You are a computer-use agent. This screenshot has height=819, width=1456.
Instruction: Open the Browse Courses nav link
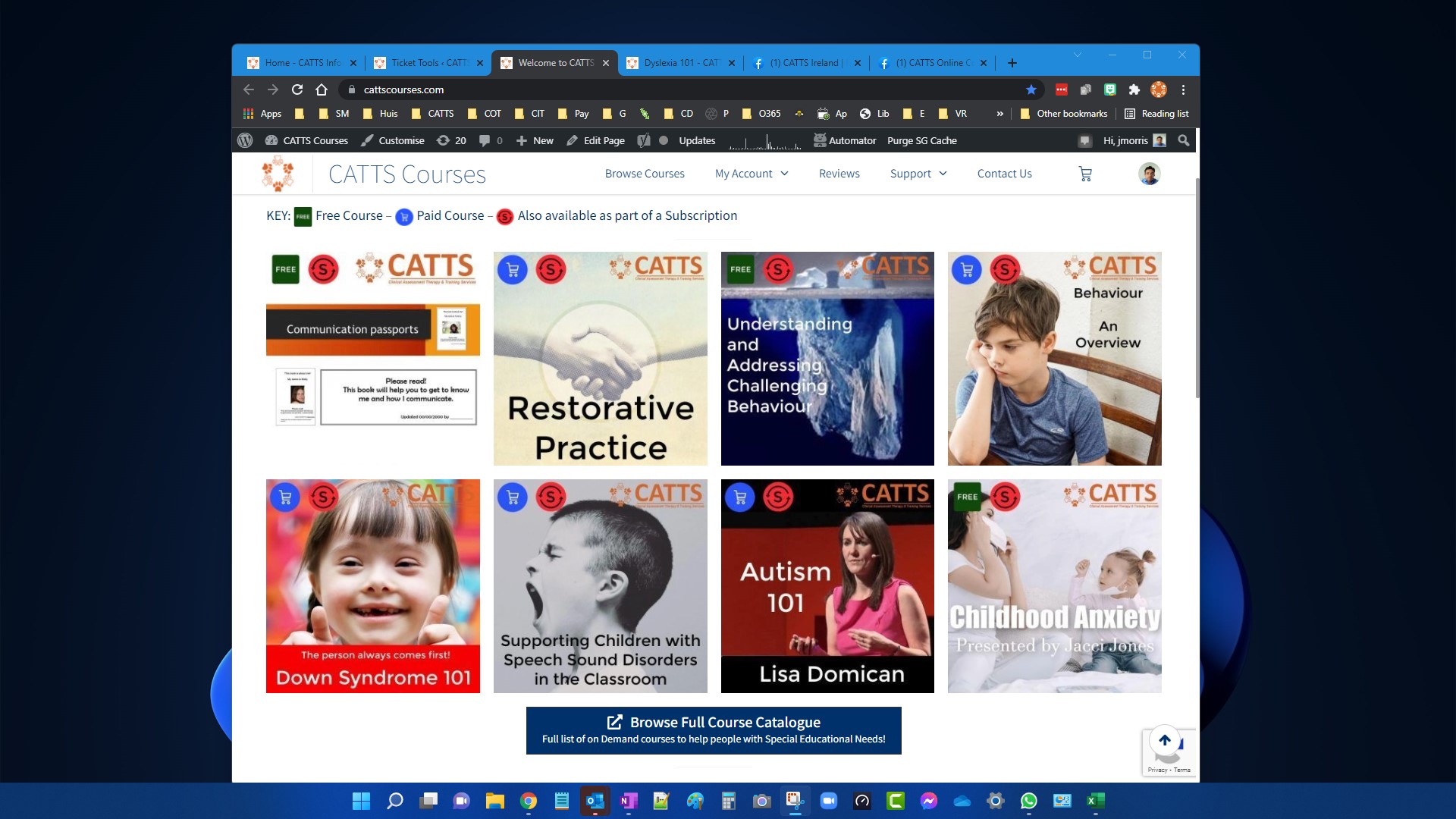645,174
